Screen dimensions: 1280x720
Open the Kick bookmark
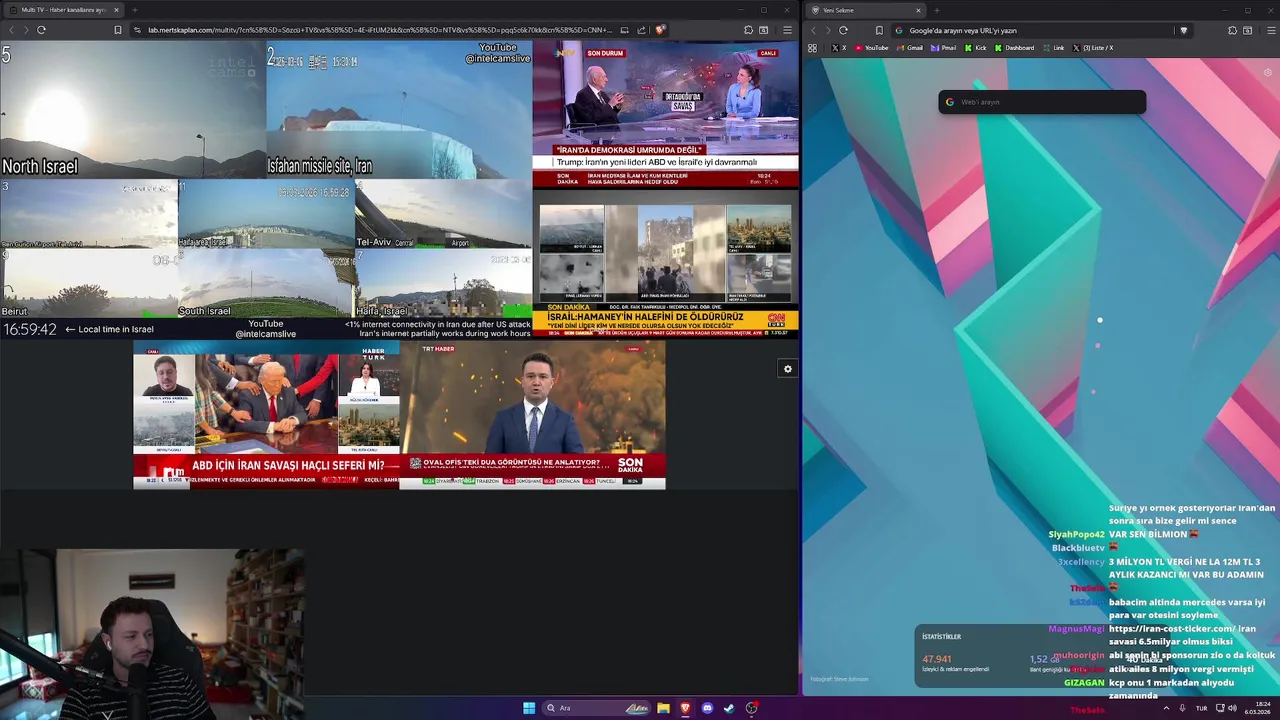coord(976,48)
